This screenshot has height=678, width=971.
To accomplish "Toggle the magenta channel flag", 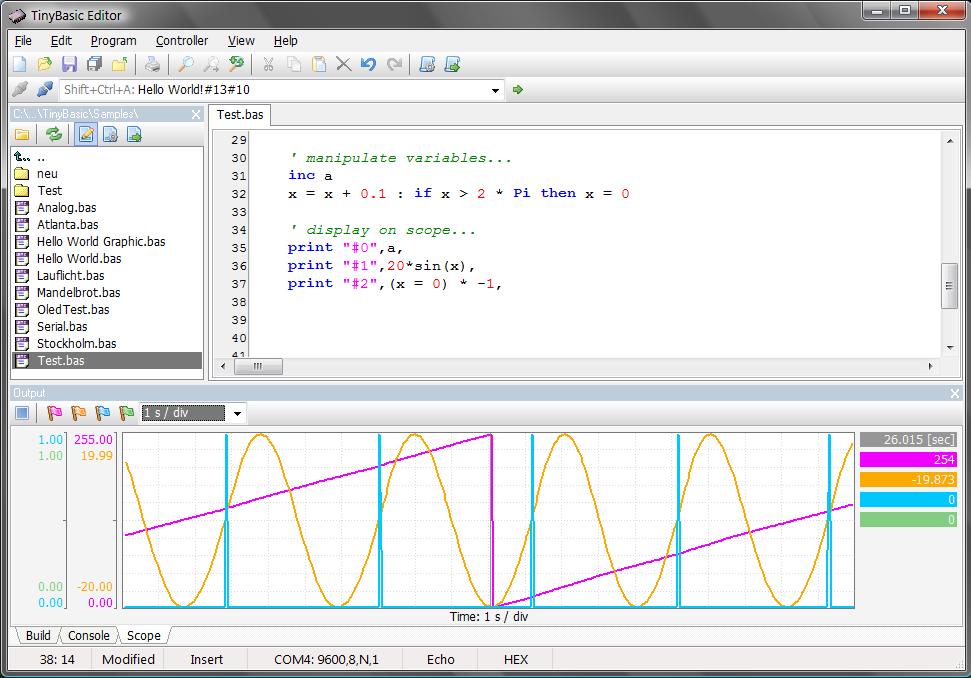I will click(55, 413).
